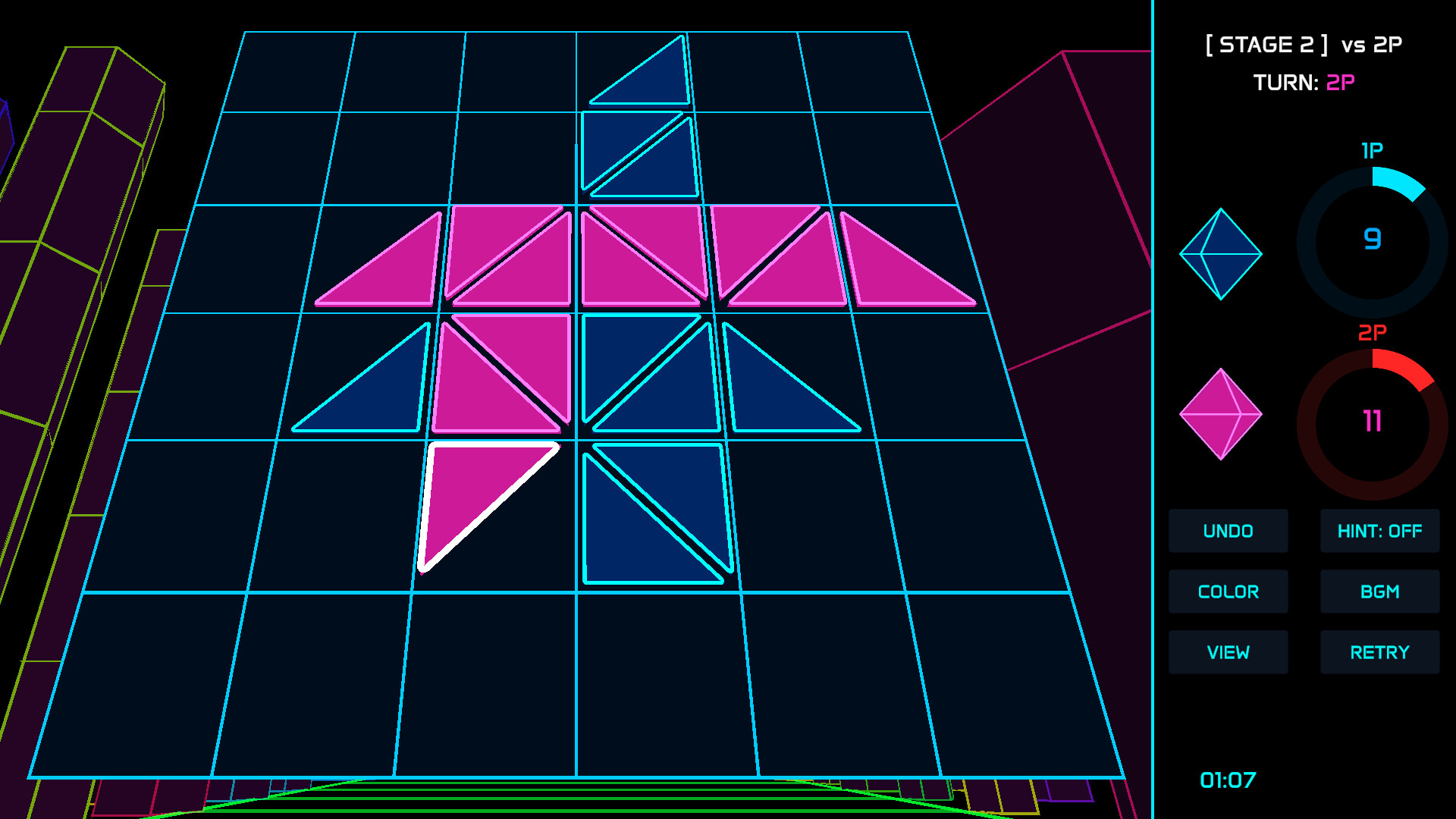Toggle background music with BGM

coord(1379,591)
